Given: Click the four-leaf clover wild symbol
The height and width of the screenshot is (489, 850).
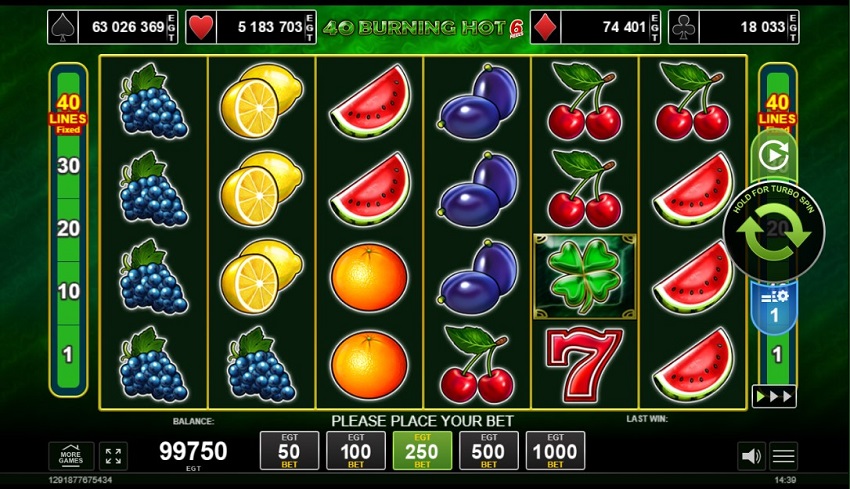Looking at the screenshot, I should click(x=584, y=276).
